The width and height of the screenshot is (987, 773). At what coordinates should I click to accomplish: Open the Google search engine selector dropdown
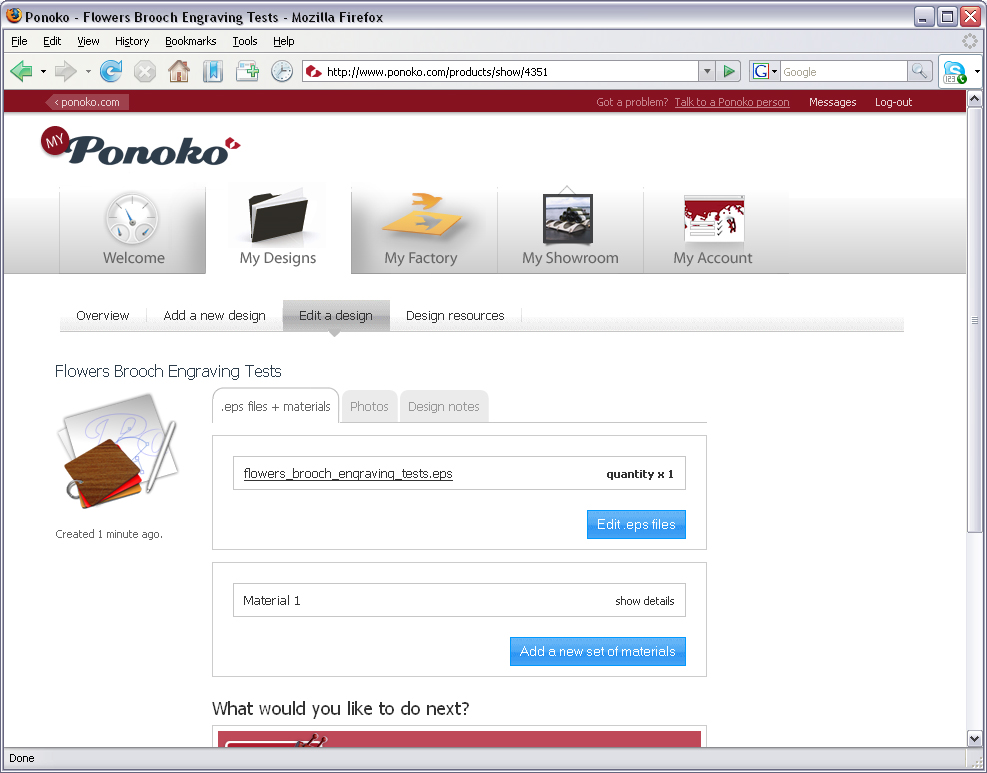tap(765, 71)
